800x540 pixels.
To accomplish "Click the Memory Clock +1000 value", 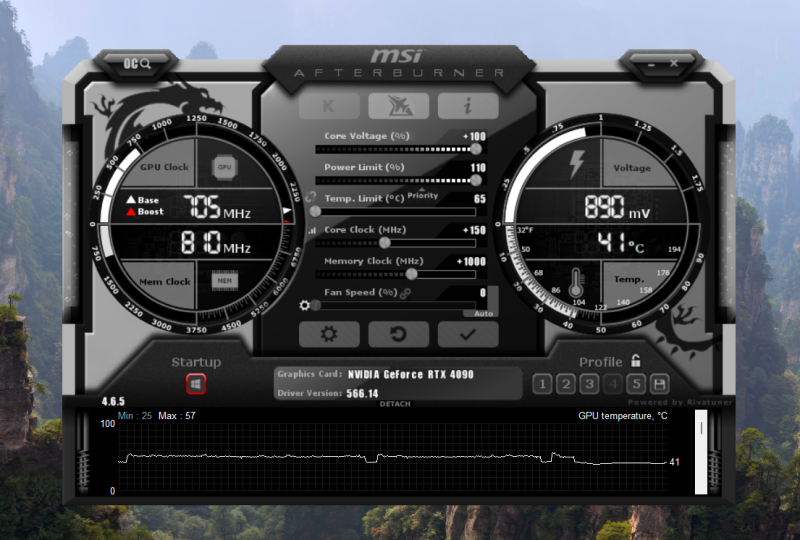I will (x=471, y=261).
